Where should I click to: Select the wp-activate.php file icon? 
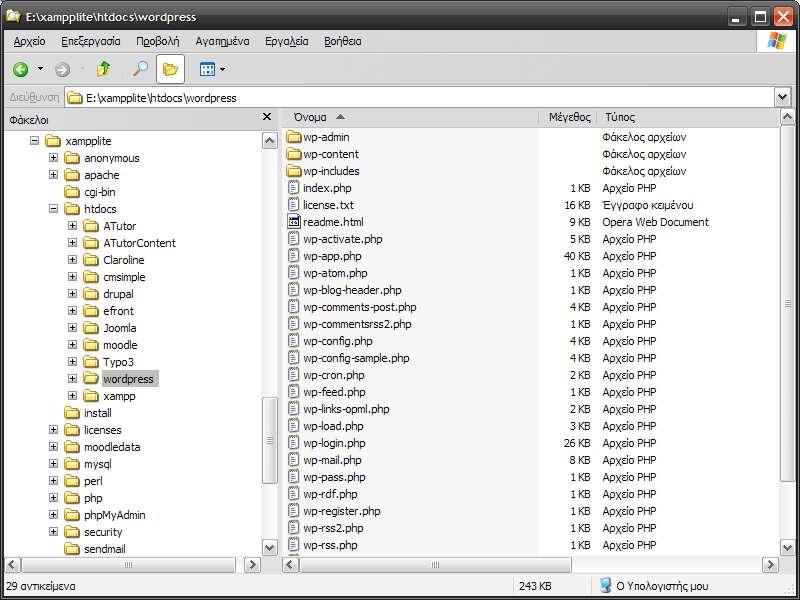pyautogui.click(x=293, y=239)
